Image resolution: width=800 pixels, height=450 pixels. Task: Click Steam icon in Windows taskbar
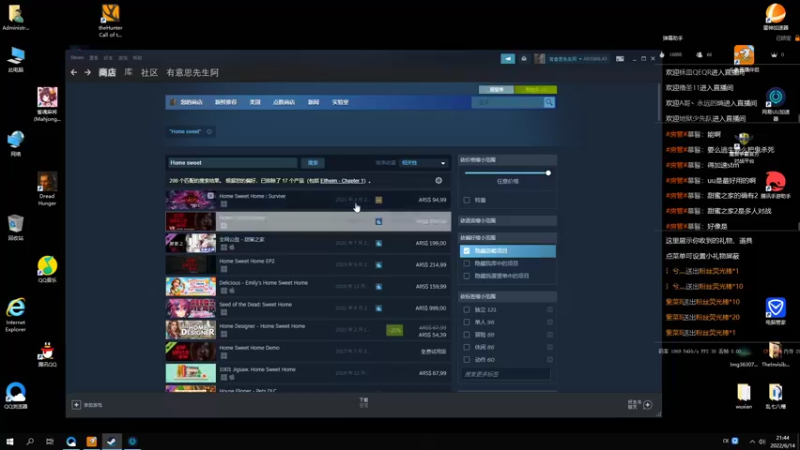pyautogui.click(x=111, y=441)
